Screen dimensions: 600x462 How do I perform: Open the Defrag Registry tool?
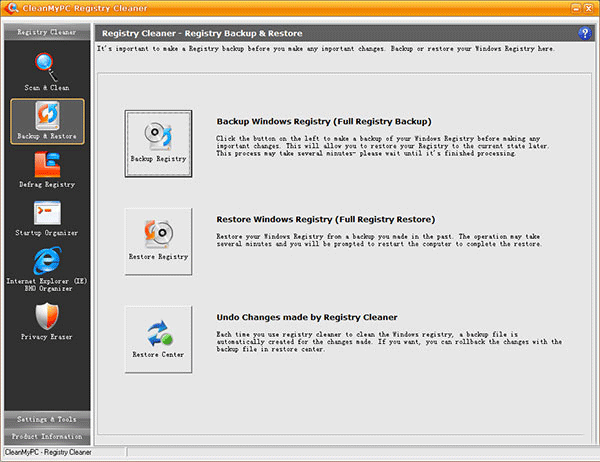click(x=47, y=166)
